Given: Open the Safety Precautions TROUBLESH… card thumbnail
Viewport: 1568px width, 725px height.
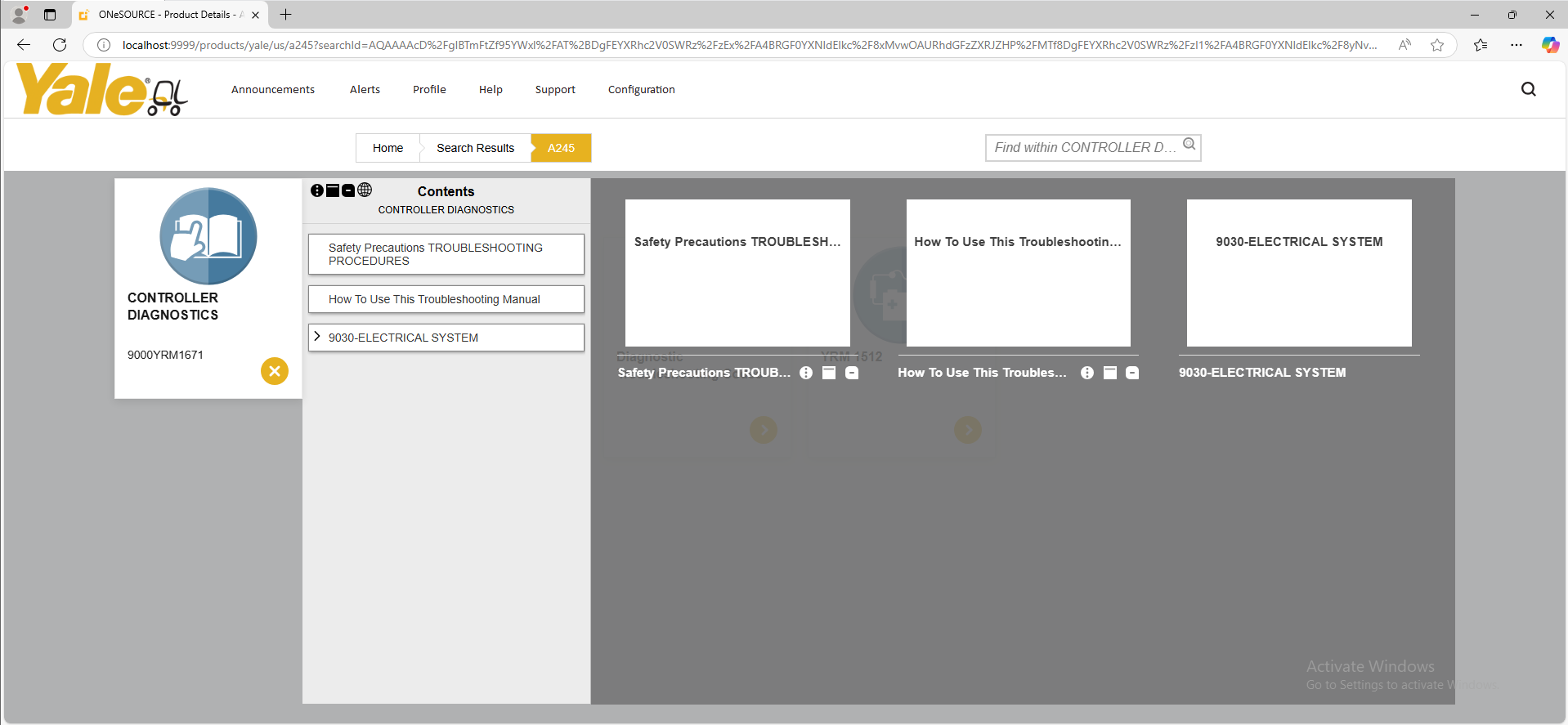Looking at the screenshot, I should point(737,273).
